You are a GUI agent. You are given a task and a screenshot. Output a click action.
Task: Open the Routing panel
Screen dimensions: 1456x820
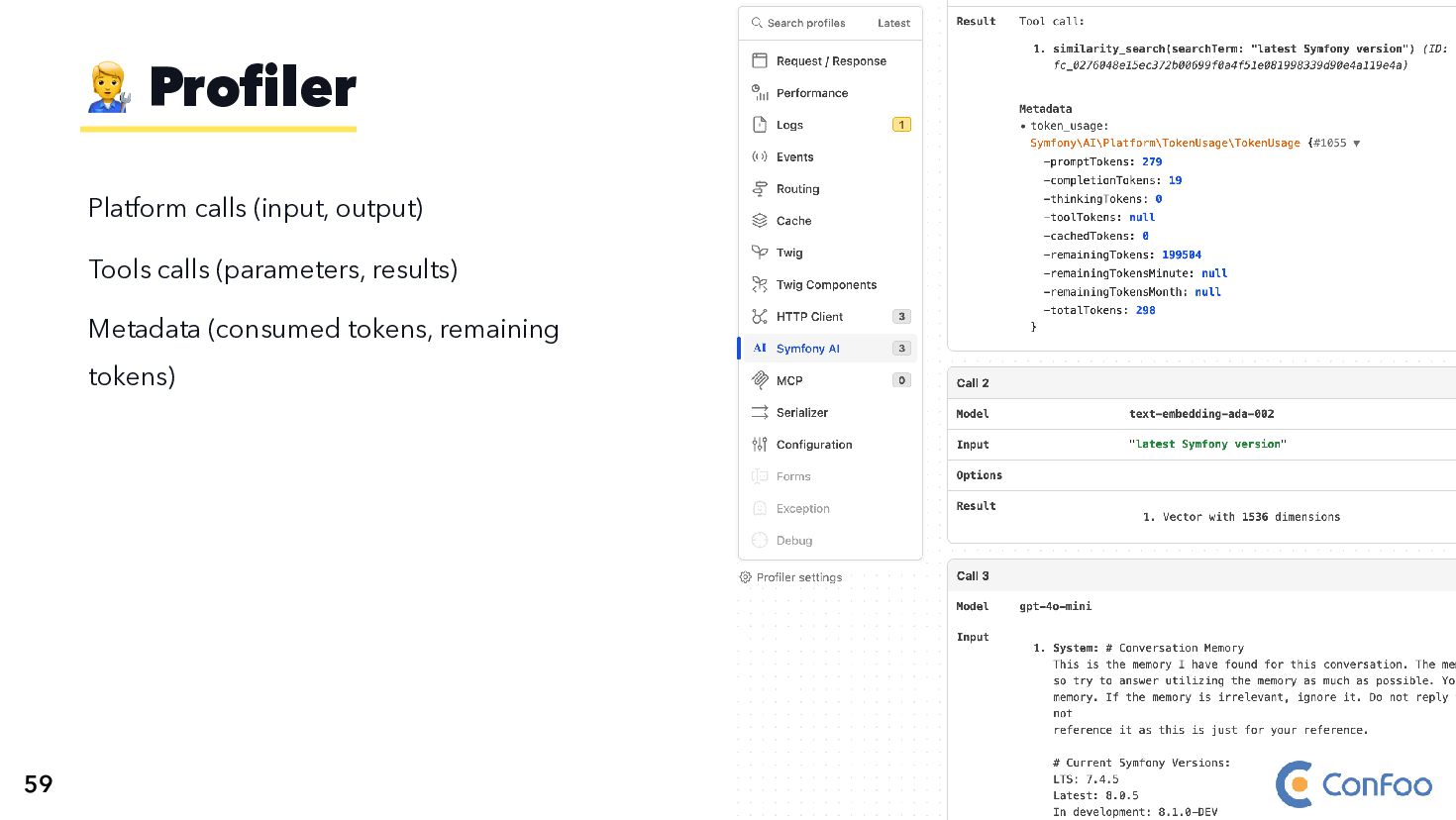[830, 188]
